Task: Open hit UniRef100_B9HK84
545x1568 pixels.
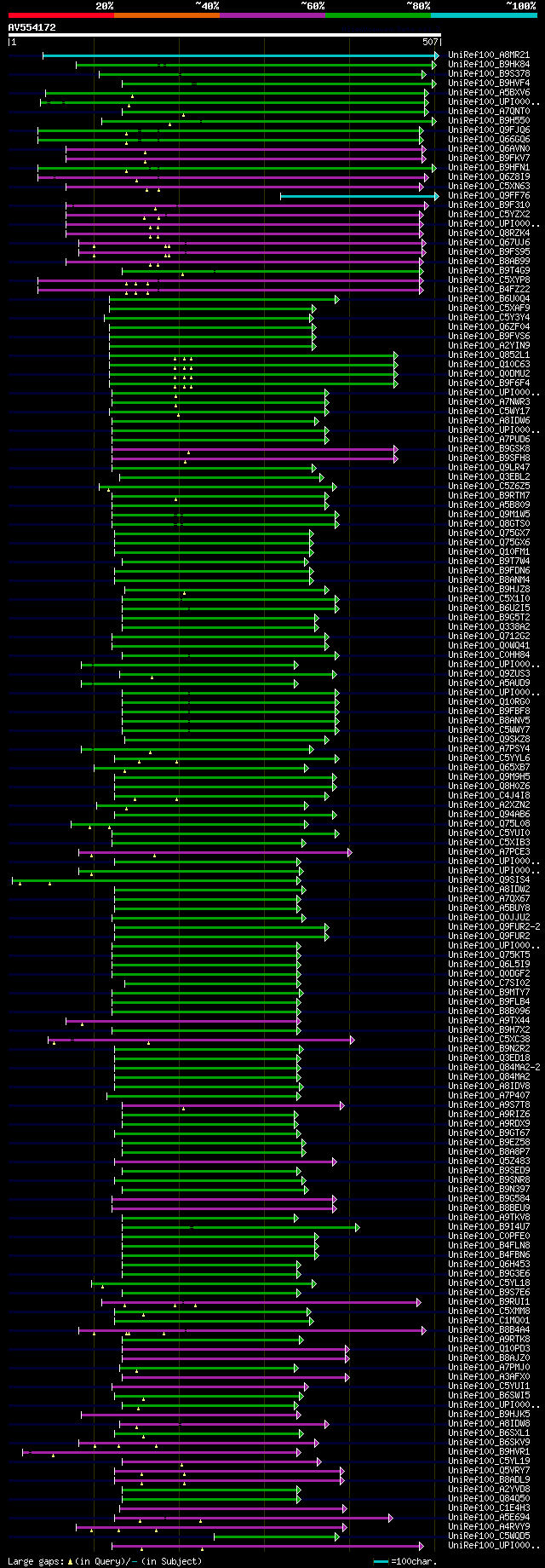Action: click(489, 65)
